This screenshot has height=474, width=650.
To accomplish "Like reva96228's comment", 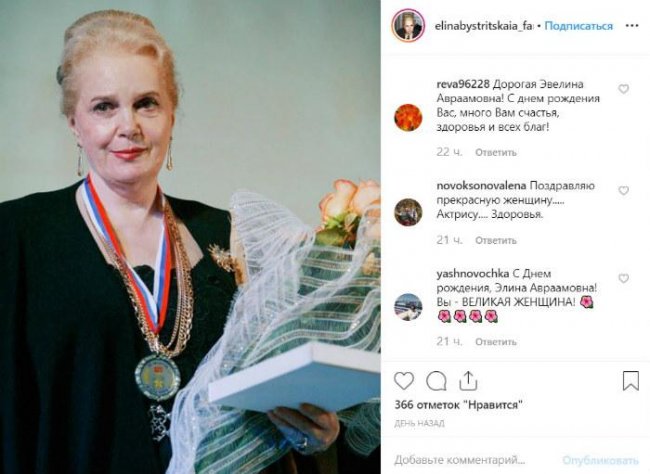I will point(623,89).
